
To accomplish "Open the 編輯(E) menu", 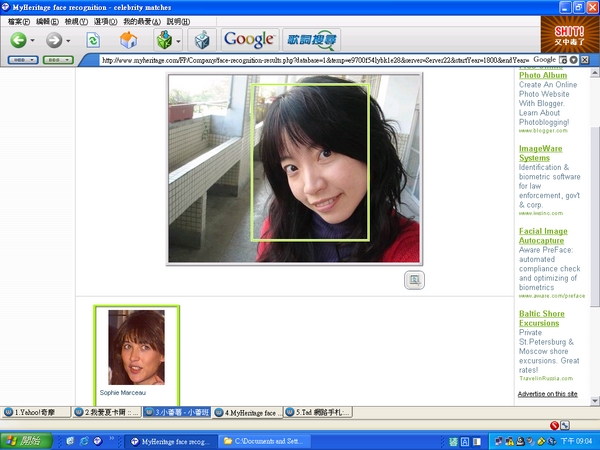I will (47, 21).
